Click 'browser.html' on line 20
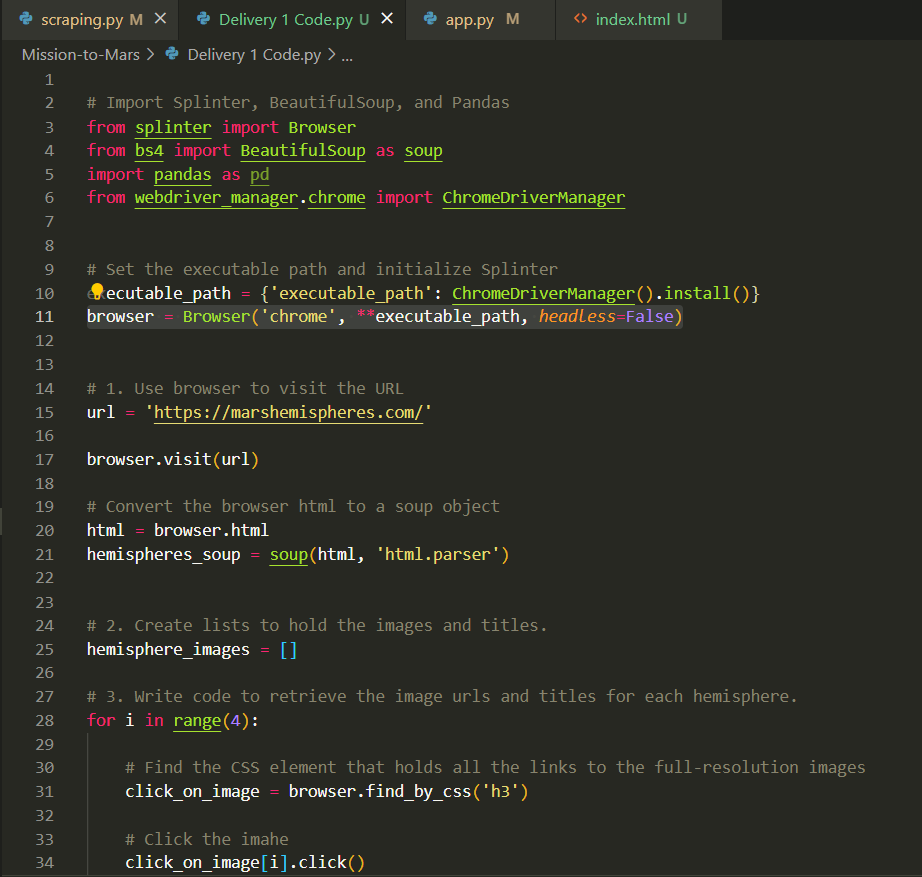Screen dimensions: 922x877 pos(211,531)
